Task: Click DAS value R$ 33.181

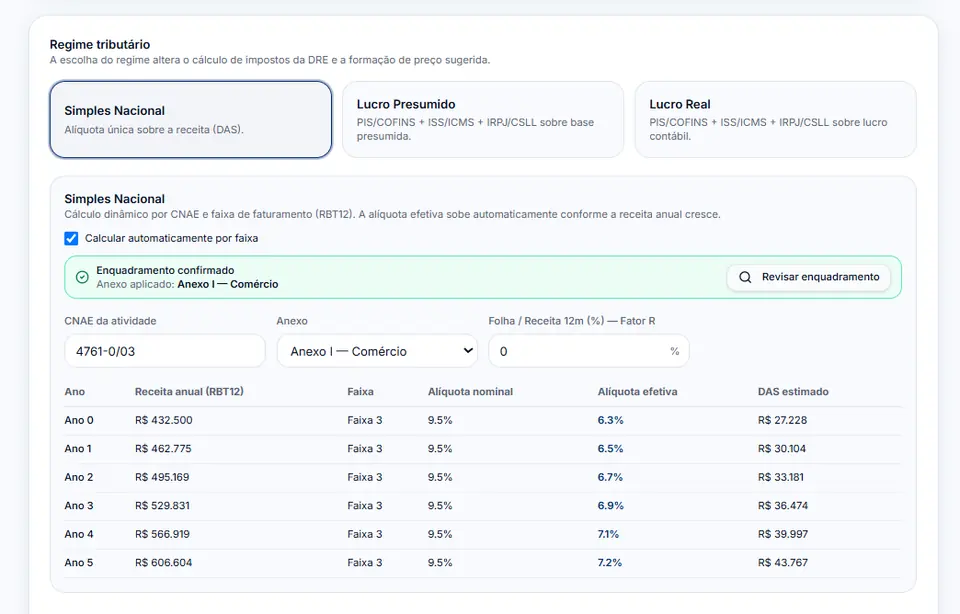Action: 781,477
